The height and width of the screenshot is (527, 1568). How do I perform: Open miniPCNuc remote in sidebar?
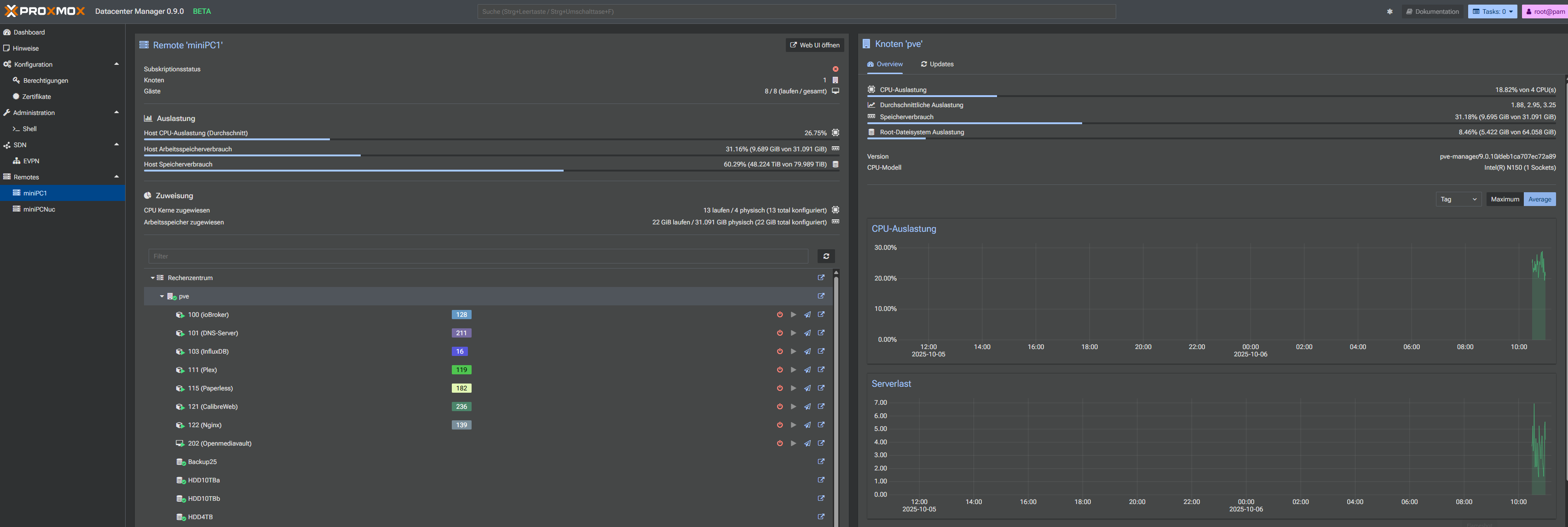click(39, 209)
